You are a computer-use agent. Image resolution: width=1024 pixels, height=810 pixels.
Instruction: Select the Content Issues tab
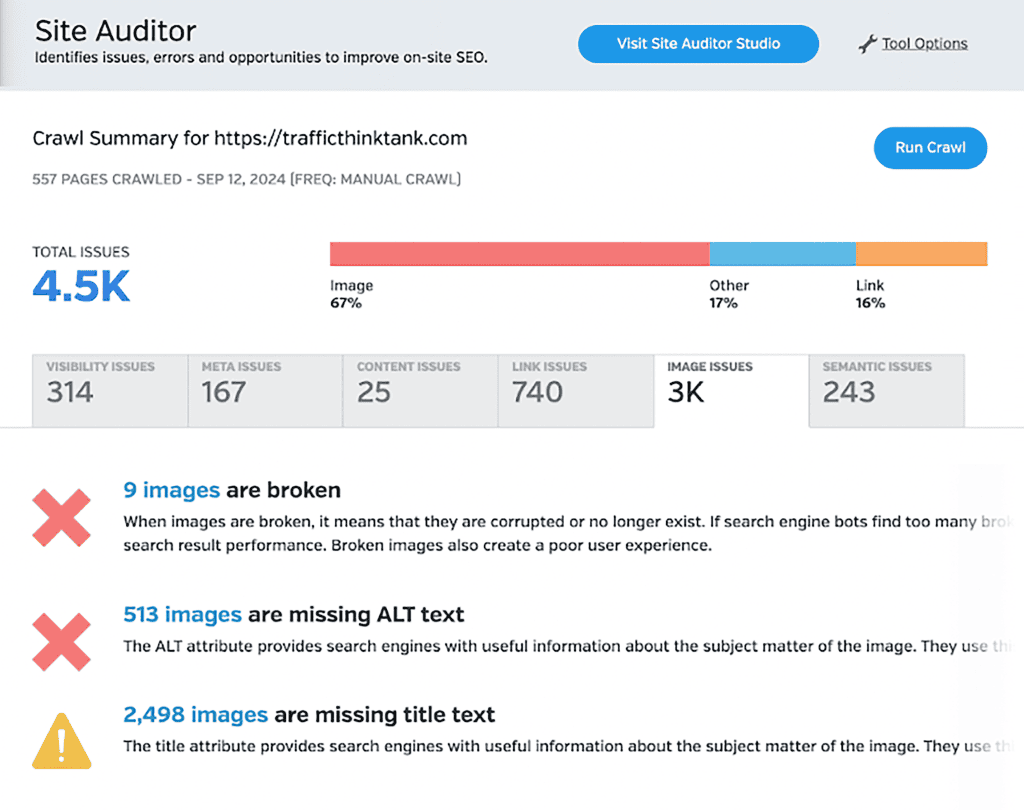click(x=420, y=390)
